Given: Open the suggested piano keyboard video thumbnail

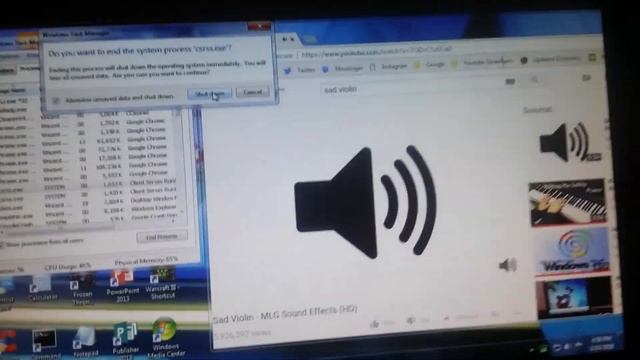Looking at the screenshot, I should point(568,202).
